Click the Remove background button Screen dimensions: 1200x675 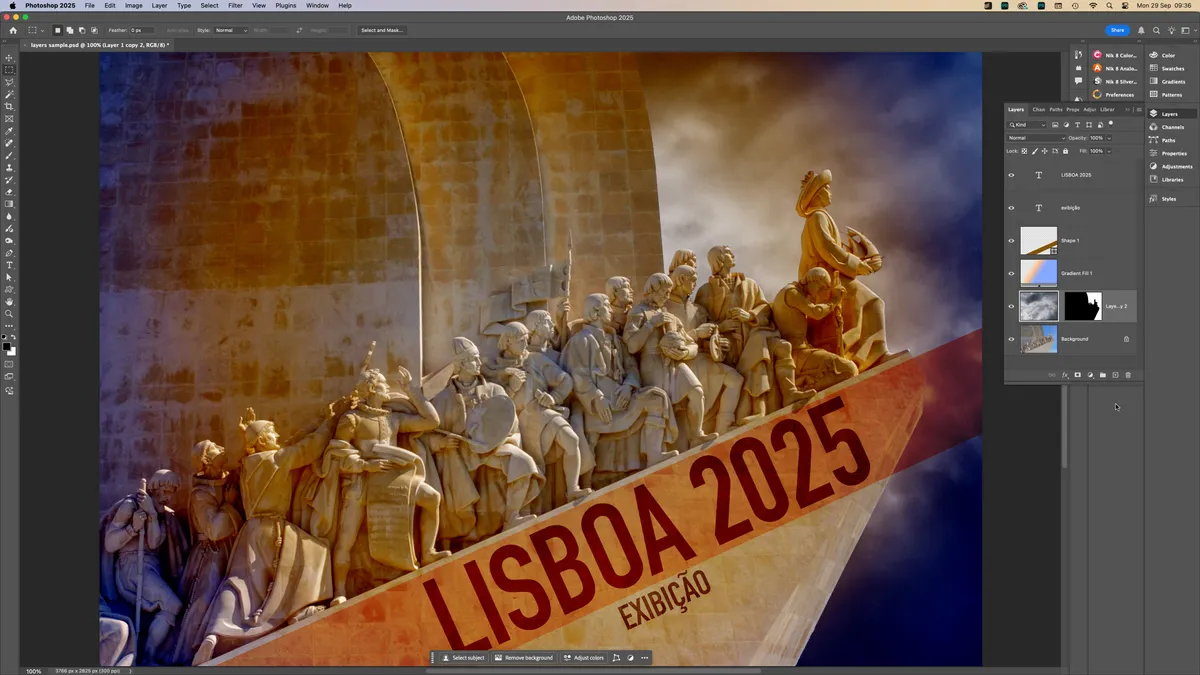(x=523, y=658)
